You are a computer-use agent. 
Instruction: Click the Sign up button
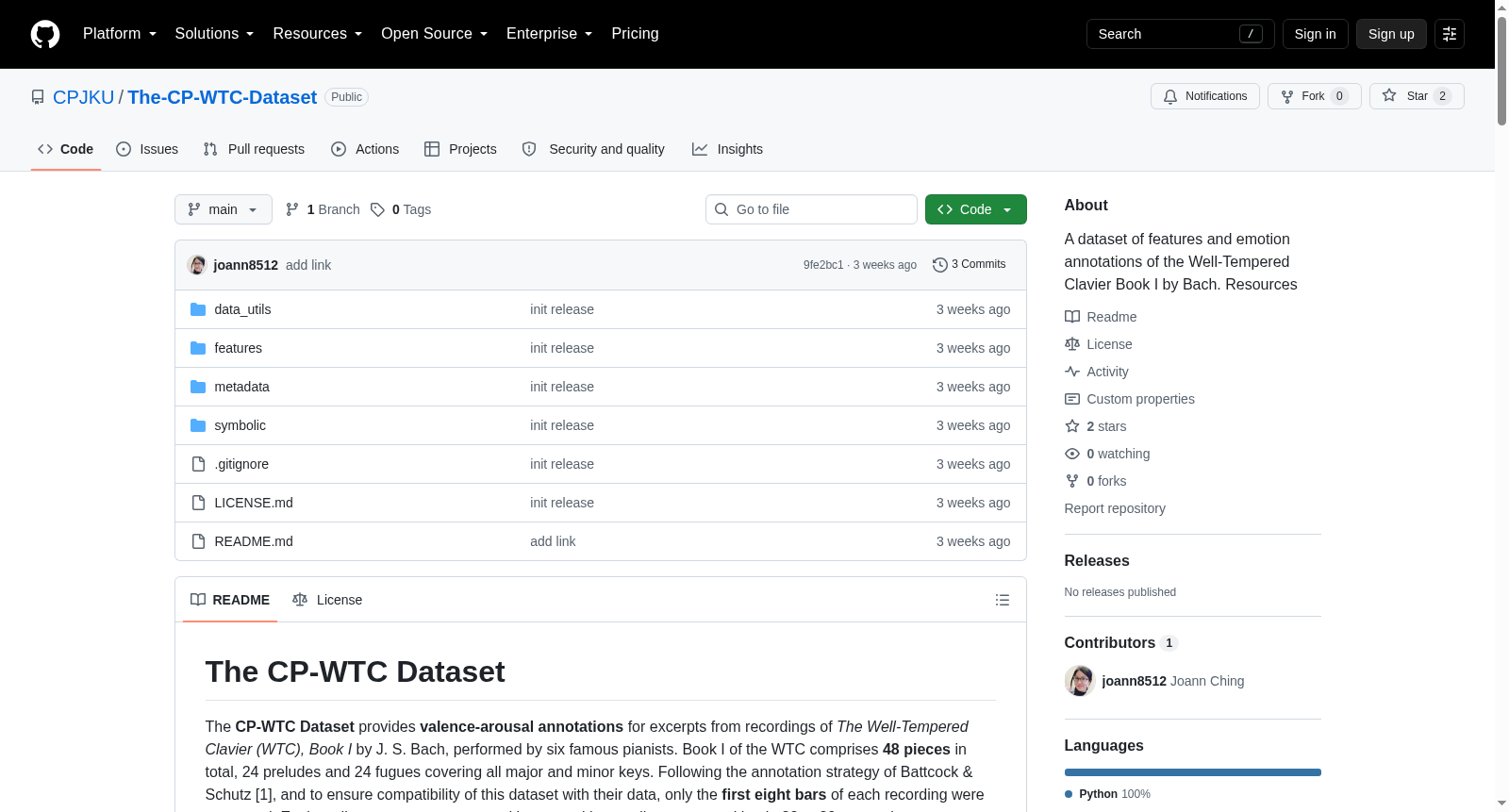(x=1391, y=34)
